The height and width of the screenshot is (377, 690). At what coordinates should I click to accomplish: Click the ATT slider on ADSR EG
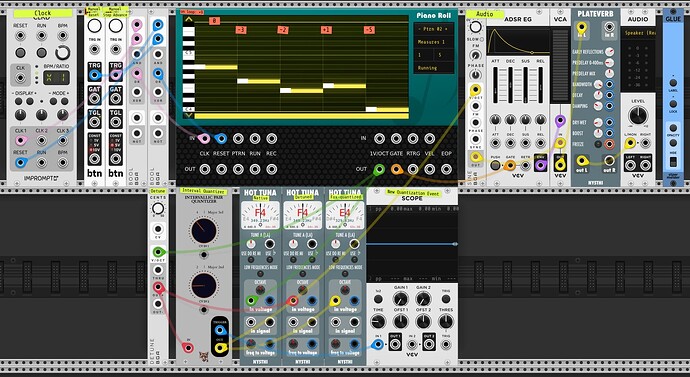[x=495, y=86]
